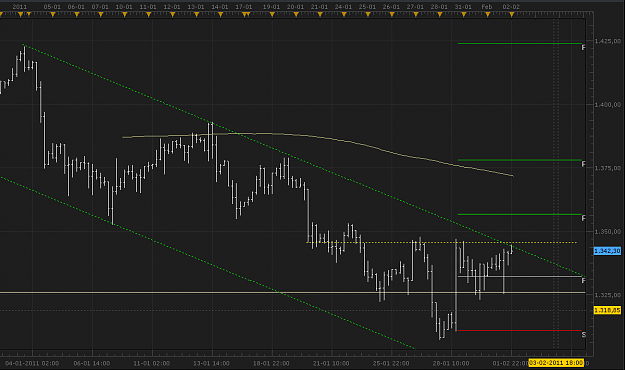Select the 12-01 date on top axis
625x370 pixels.
coord(172,7)
